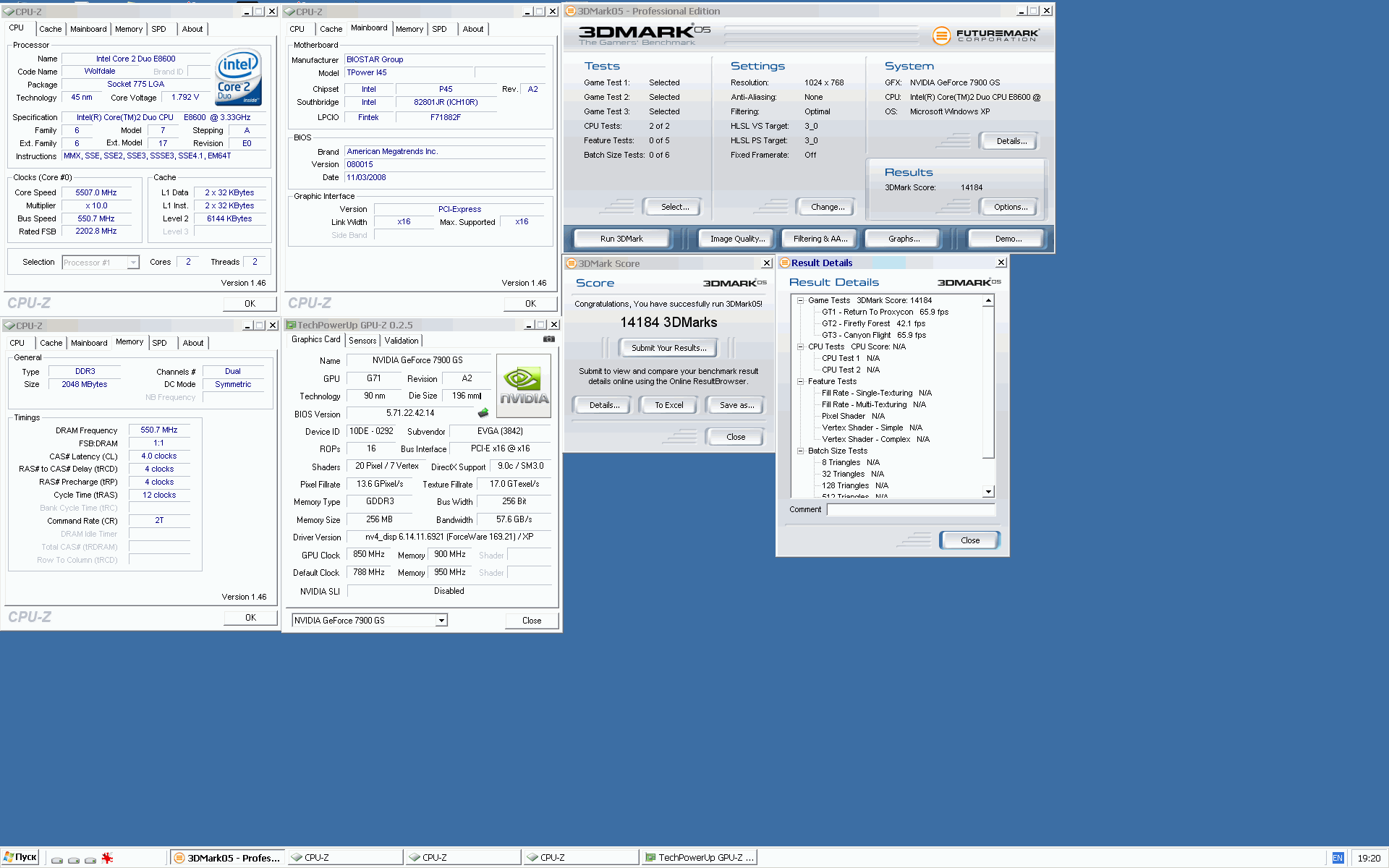Click the 3DMark05 Professional Edition title icon
The height and width of the screenshot is (868, 1389).
[x=570, y=11]
